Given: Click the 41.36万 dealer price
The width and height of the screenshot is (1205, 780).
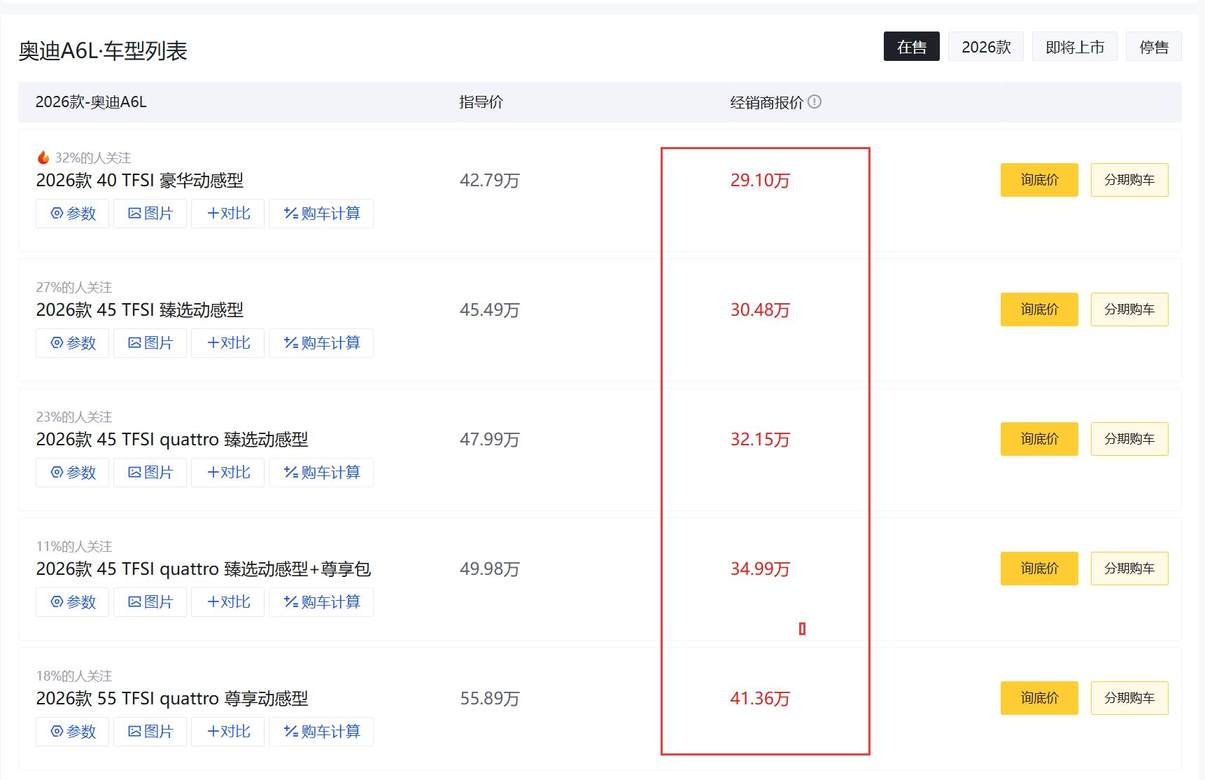Looking at the screenshot, I should 760,699.
